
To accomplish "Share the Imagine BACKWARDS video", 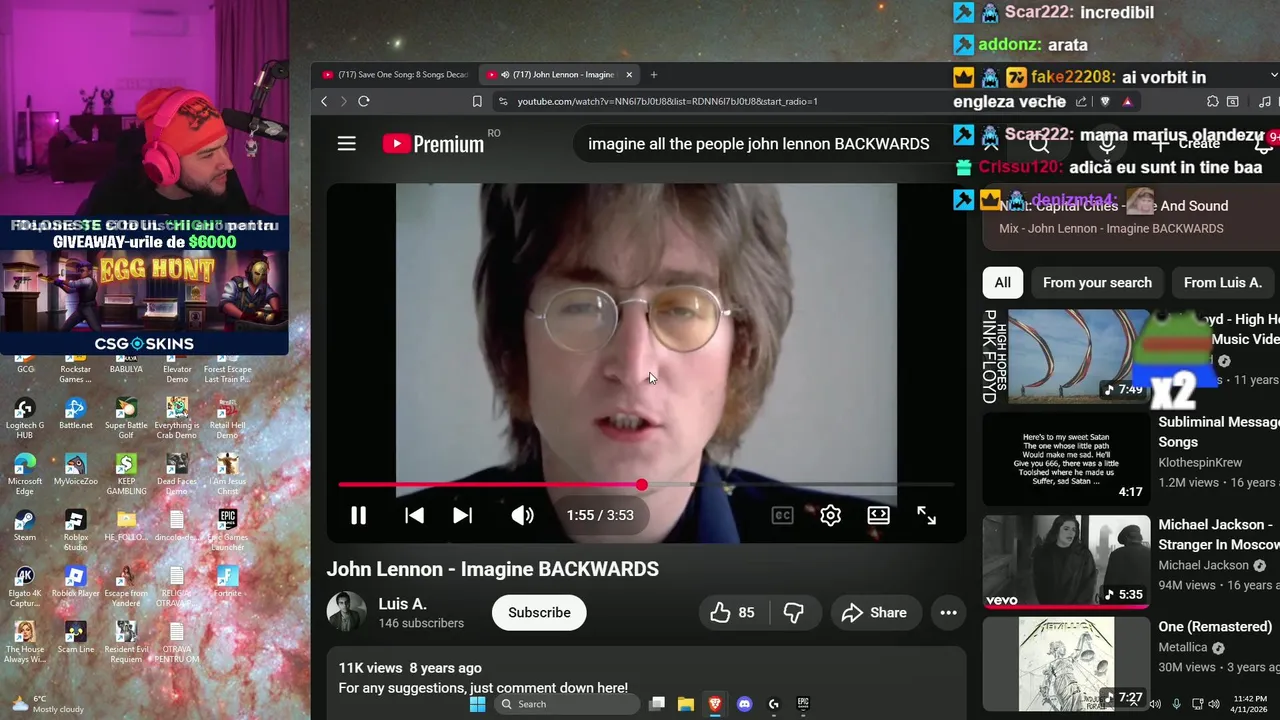I will (x=874, y=613).
